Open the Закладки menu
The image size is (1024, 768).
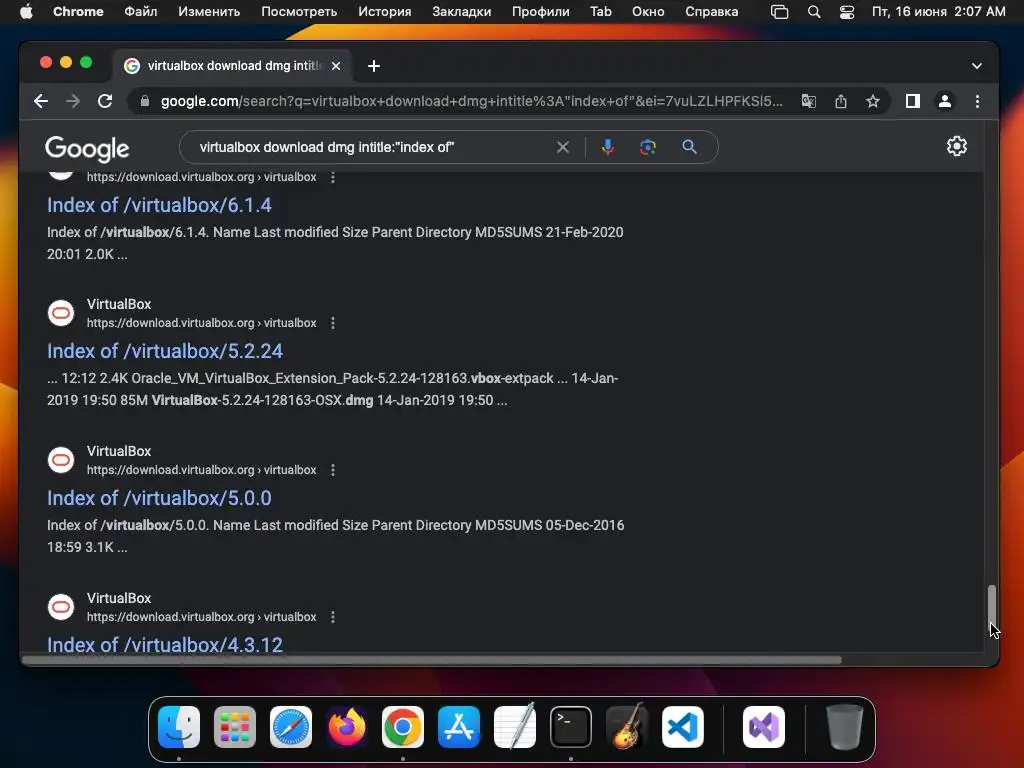tap(461, 11)
